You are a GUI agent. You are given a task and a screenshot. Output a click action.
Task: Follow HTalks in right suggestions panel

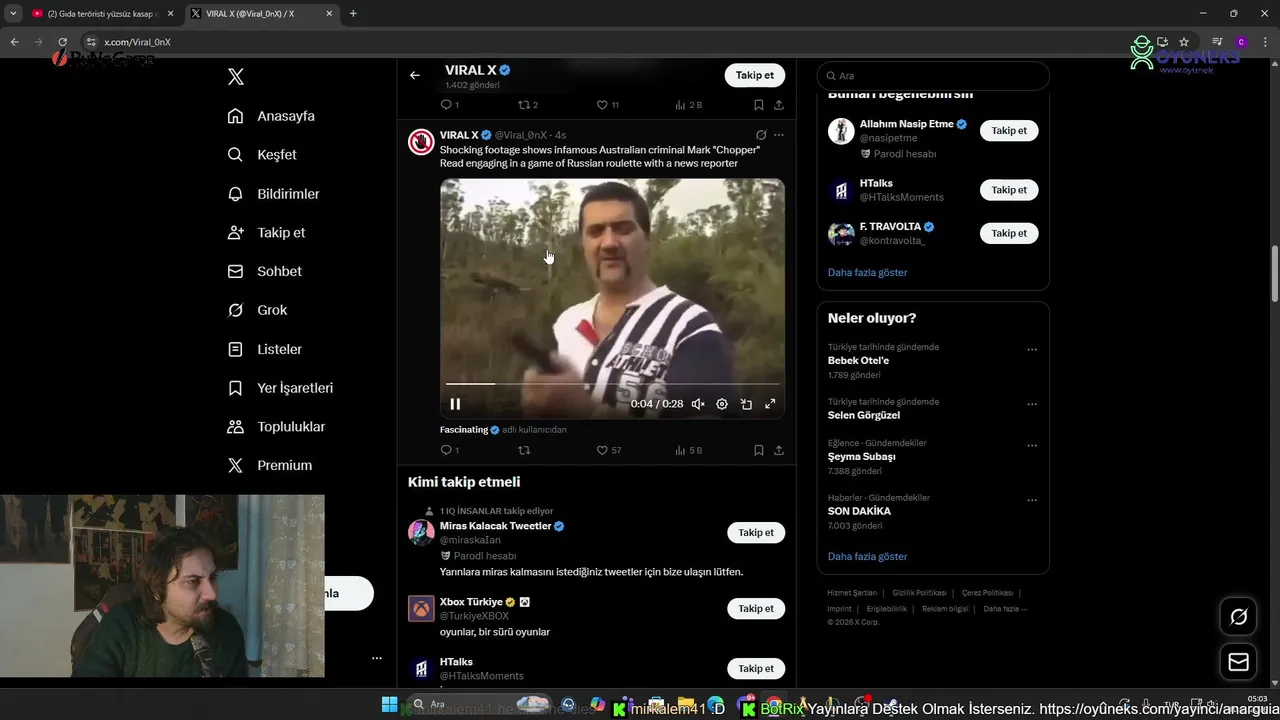[x=1009, y=190]
